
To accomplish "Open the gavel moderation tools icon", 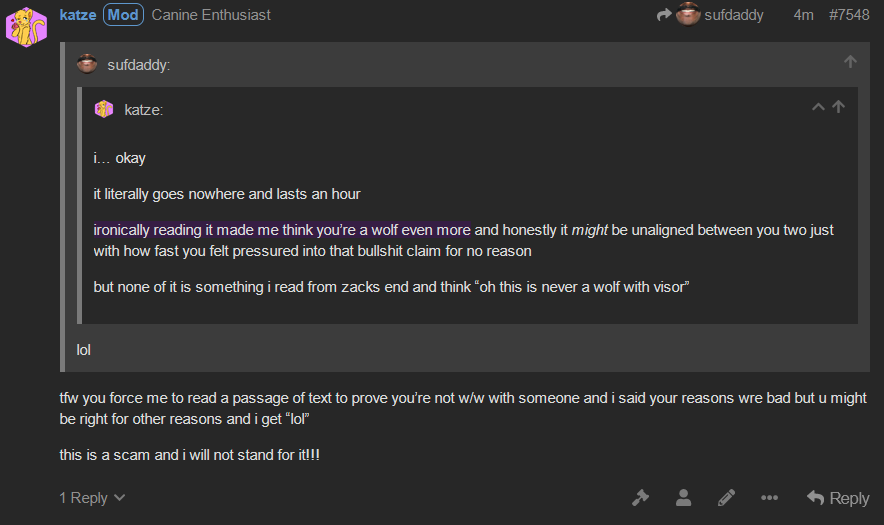I will pyautogui.click(x=640, y=498).
